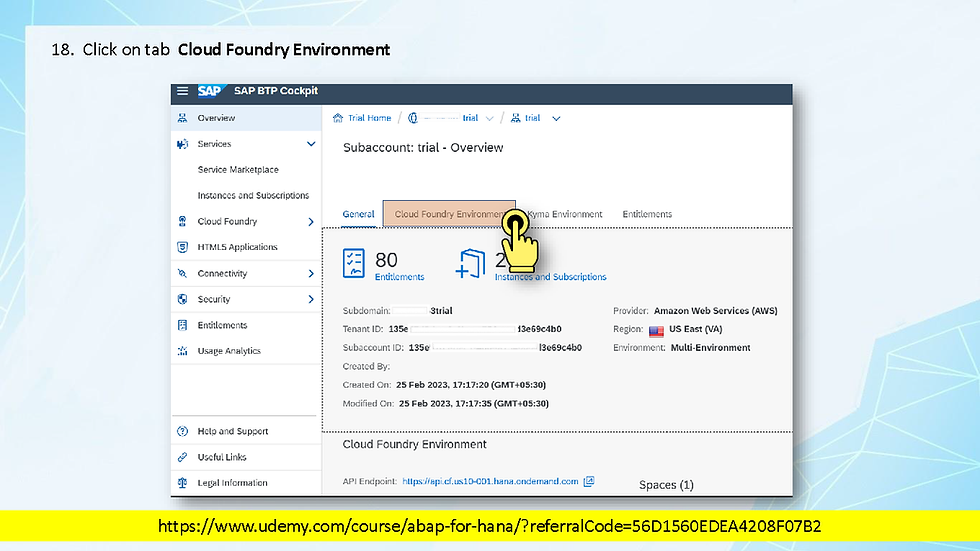Click the 'Cloud Foundry Environment' section heading
The image size is (980, 551).
[x=414, y=445]
